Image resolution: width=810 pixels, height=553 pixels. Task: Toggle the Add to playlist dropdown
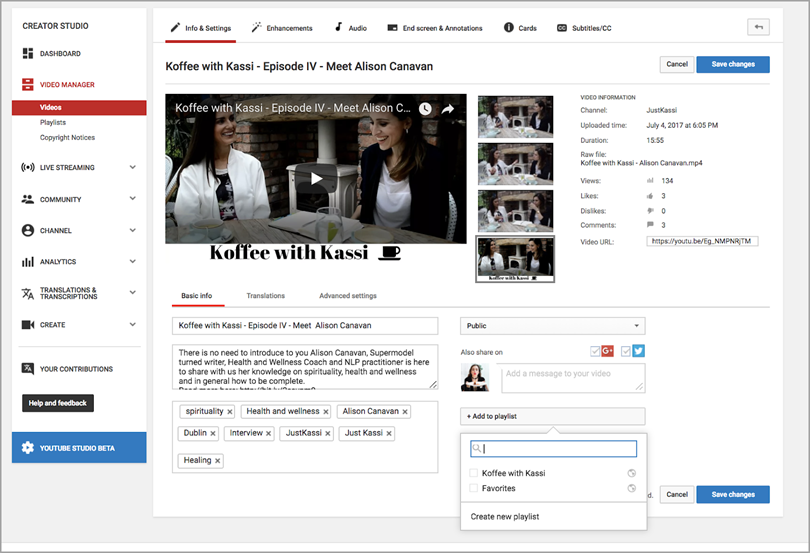(553, 417)
